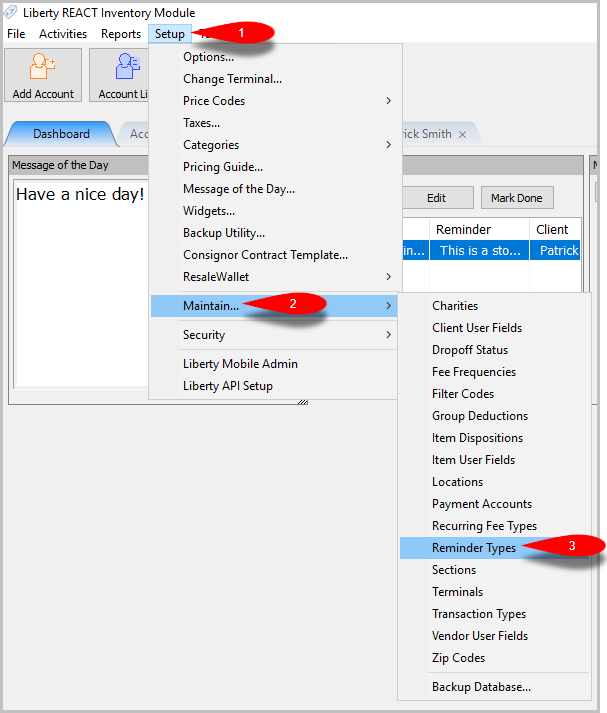607x713 pixels.
Task: Open Zip Codes entry
Action: 458,658
